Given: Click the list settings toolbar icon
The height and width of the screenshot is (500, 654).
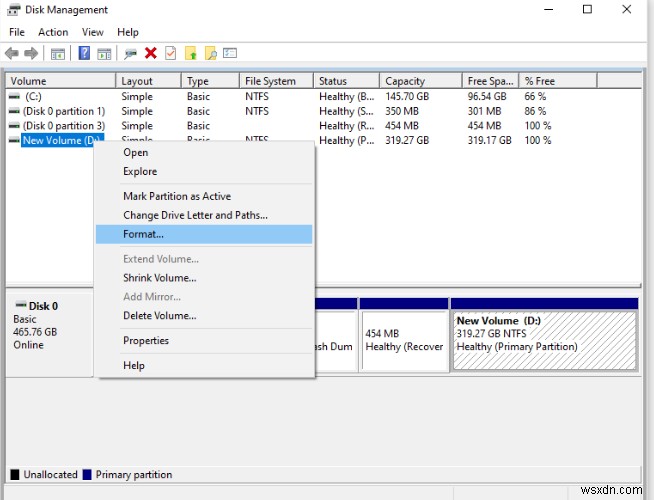Looking at the screenshot, I should (230, 53).
